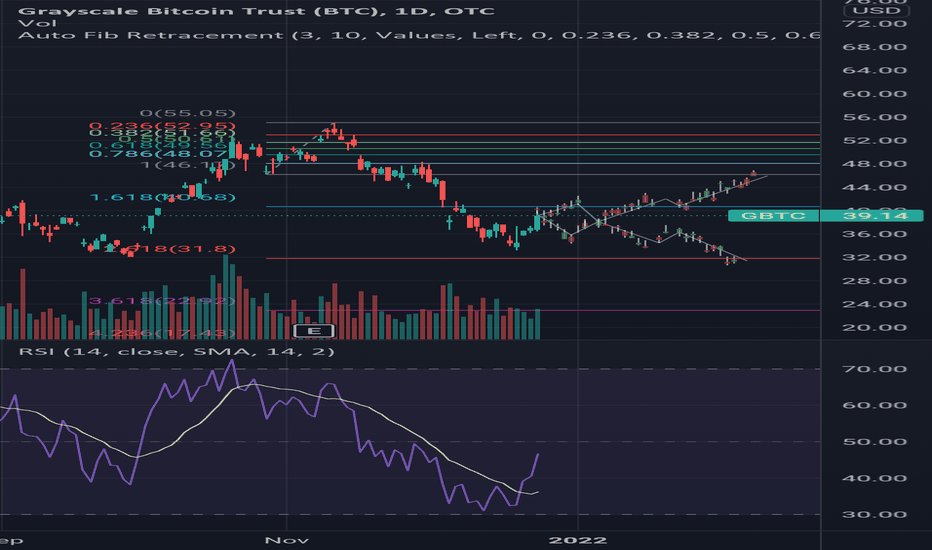
Task: Click the E earnings marker on the chart
Action: tap(314, 331)
